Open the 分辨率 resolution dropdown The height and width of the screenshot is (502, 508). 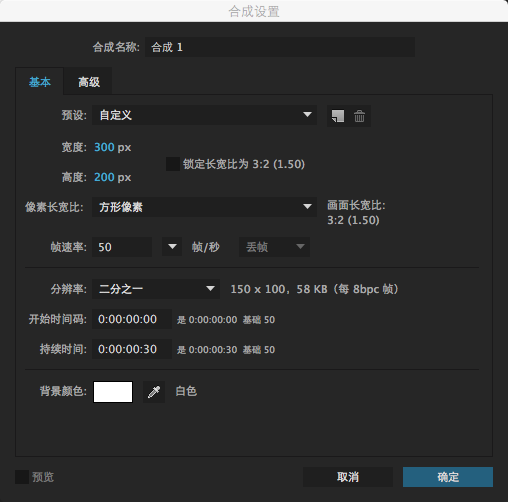tap(156, 289)
